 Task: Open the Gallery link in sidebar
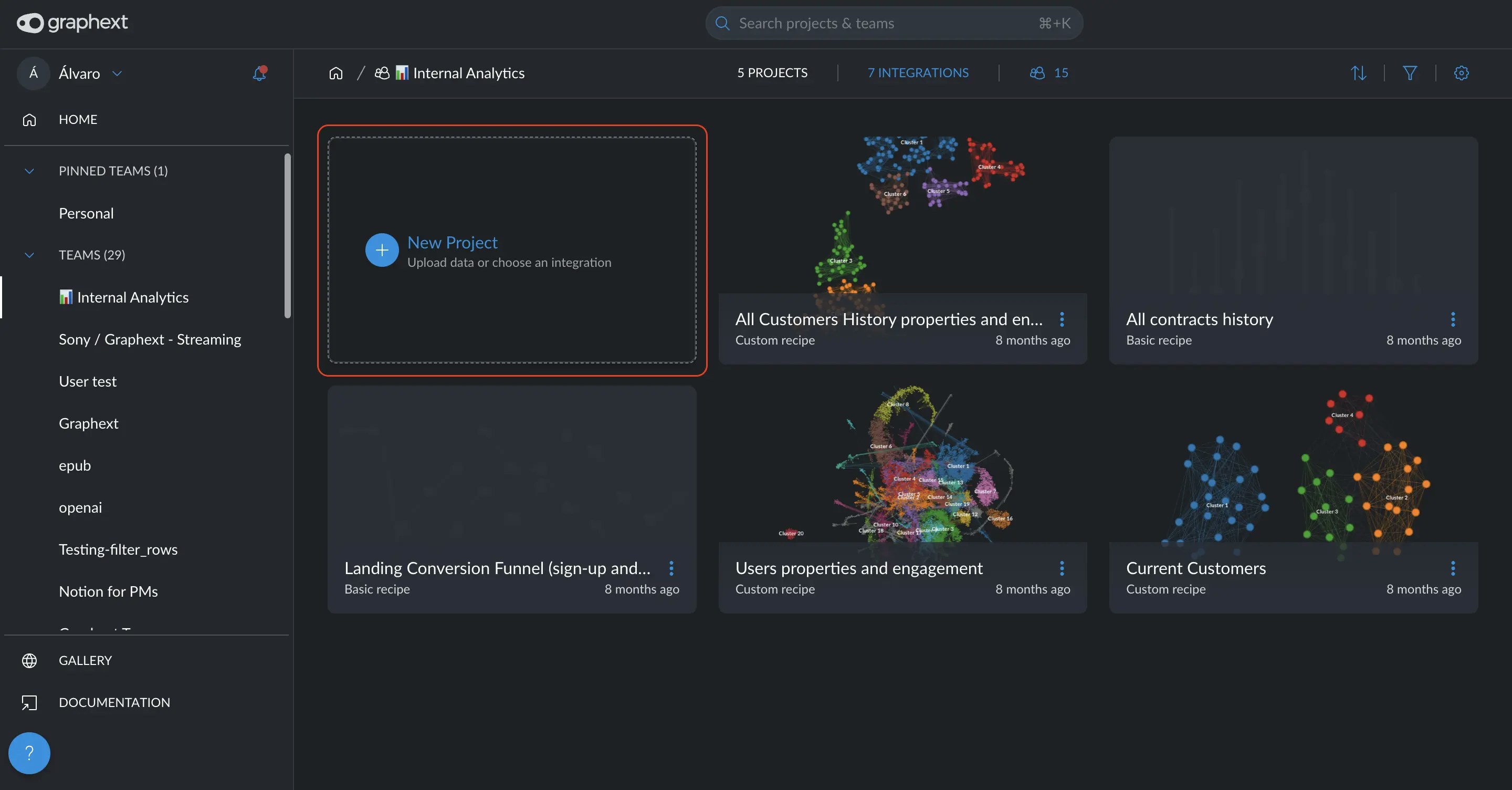click(x=85, y=660)
